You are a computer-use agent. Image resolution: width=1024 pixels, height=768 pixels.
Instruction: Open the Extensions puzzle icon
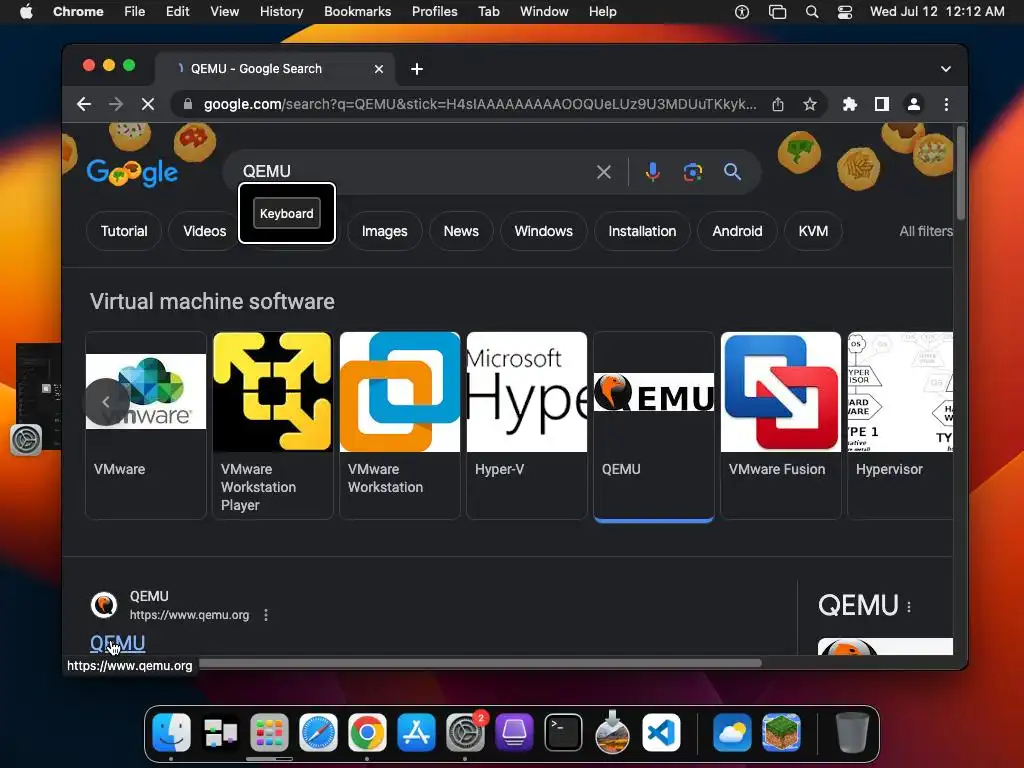[850, 104]
